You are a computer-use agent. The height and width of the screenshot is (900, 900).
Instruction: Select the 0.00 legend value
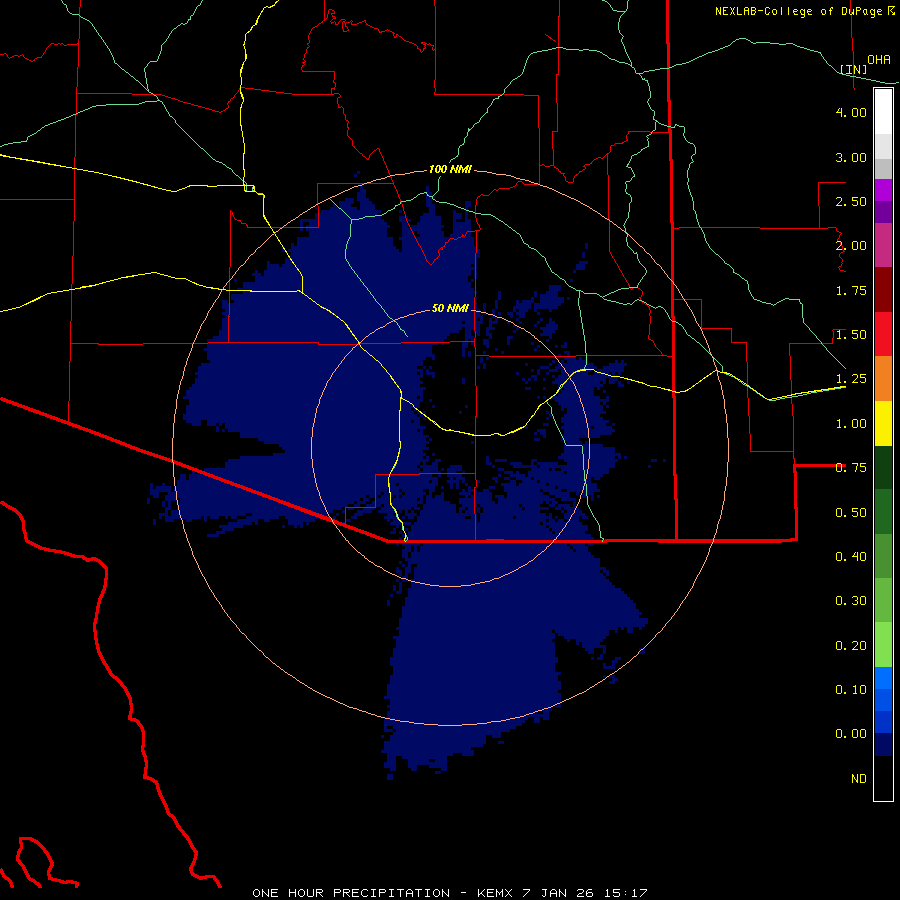pyautogui.click(x=851, y=734)
